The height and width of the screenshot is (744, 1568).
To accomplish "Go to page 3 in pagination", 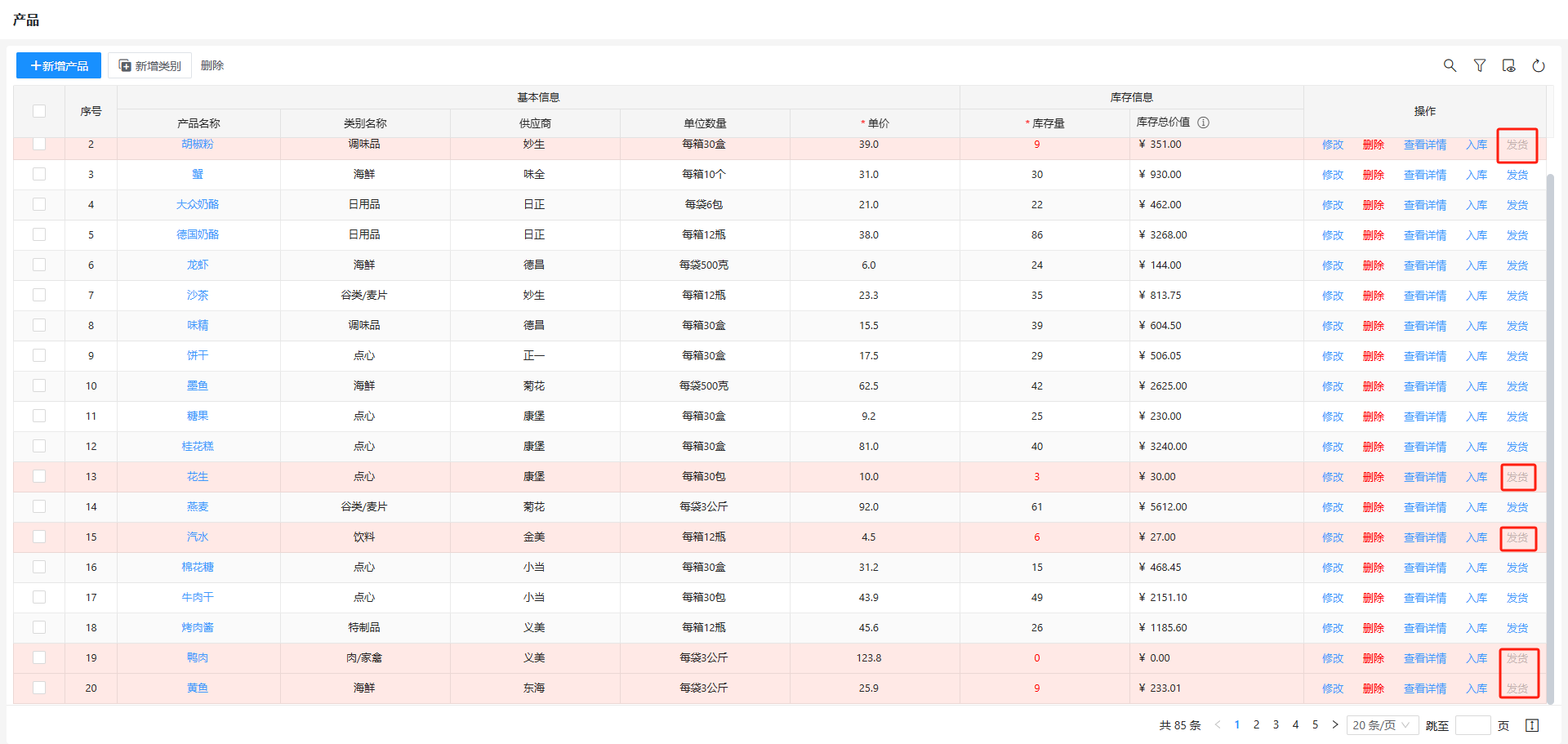I will pyautogui.click(x=1276, y=724).
